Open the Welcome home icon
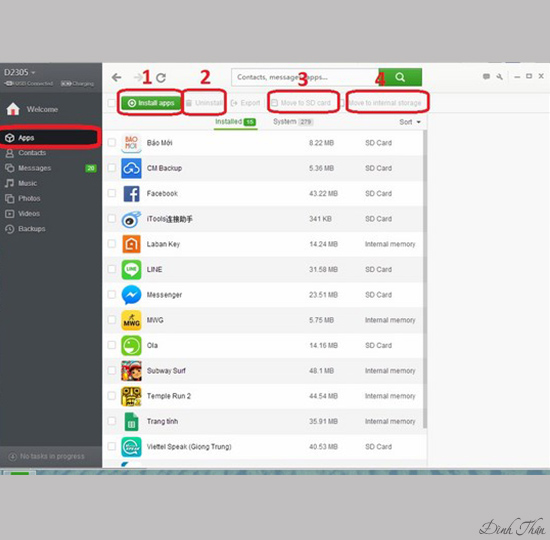This screenshot has width=550, height=540. (13, 109)
